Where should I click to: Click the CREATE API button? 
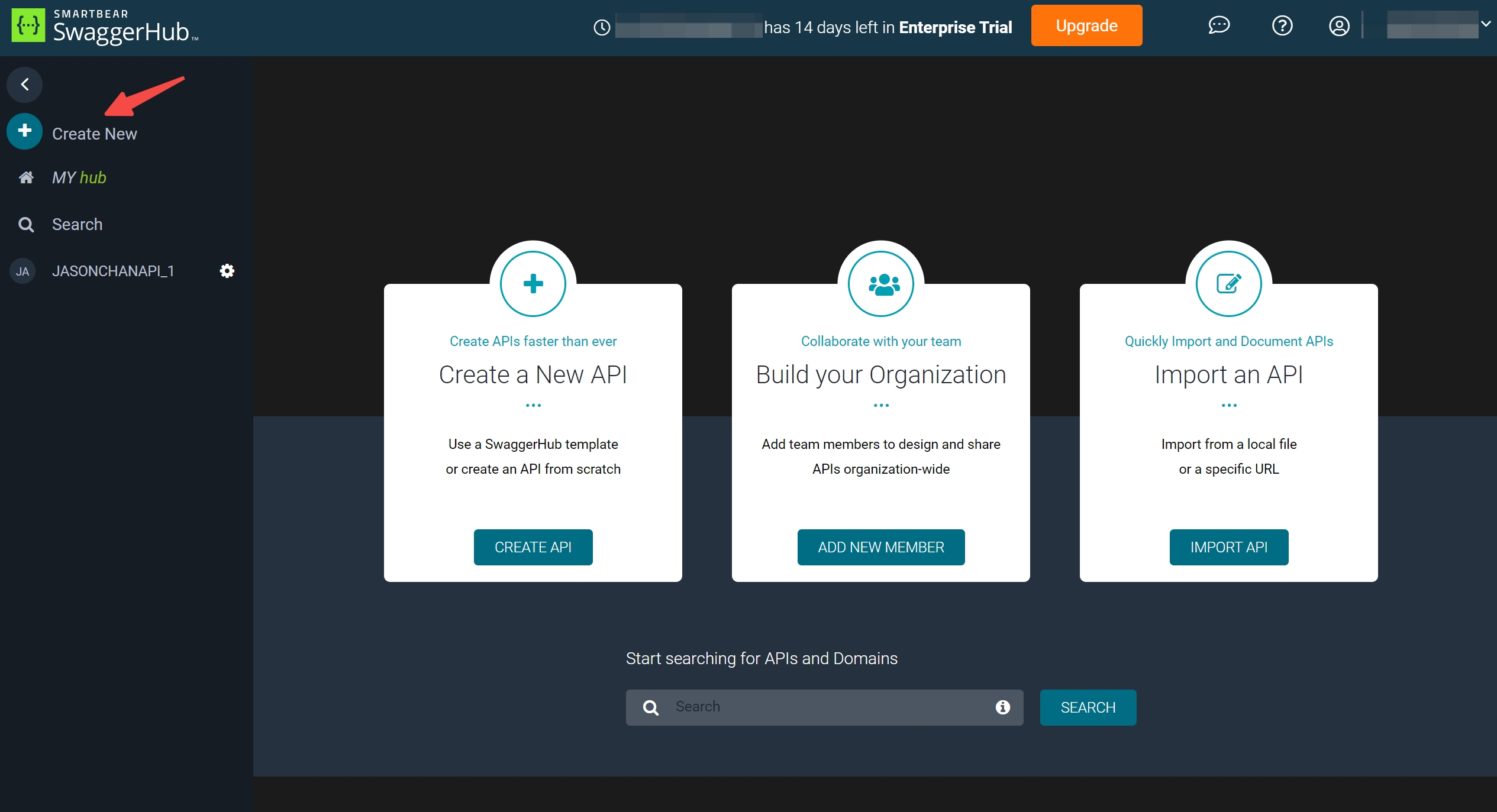[x=532, y=546]
